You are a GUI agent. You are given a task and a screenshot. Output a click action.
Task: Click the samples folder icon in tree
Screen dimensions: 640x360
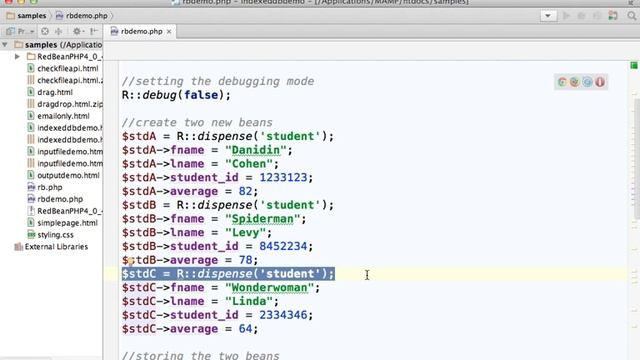coord(18,44)
